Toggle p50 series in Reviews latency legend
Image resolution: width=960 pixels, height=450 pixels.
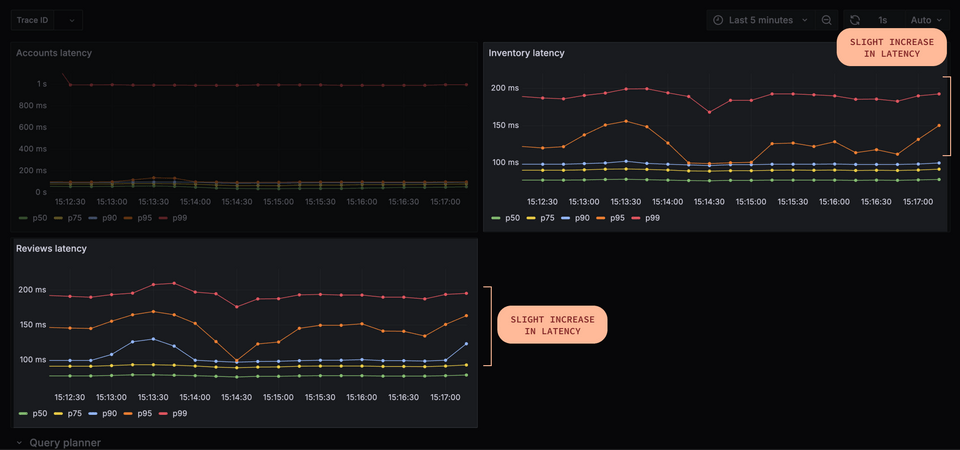tap(33, 413)
